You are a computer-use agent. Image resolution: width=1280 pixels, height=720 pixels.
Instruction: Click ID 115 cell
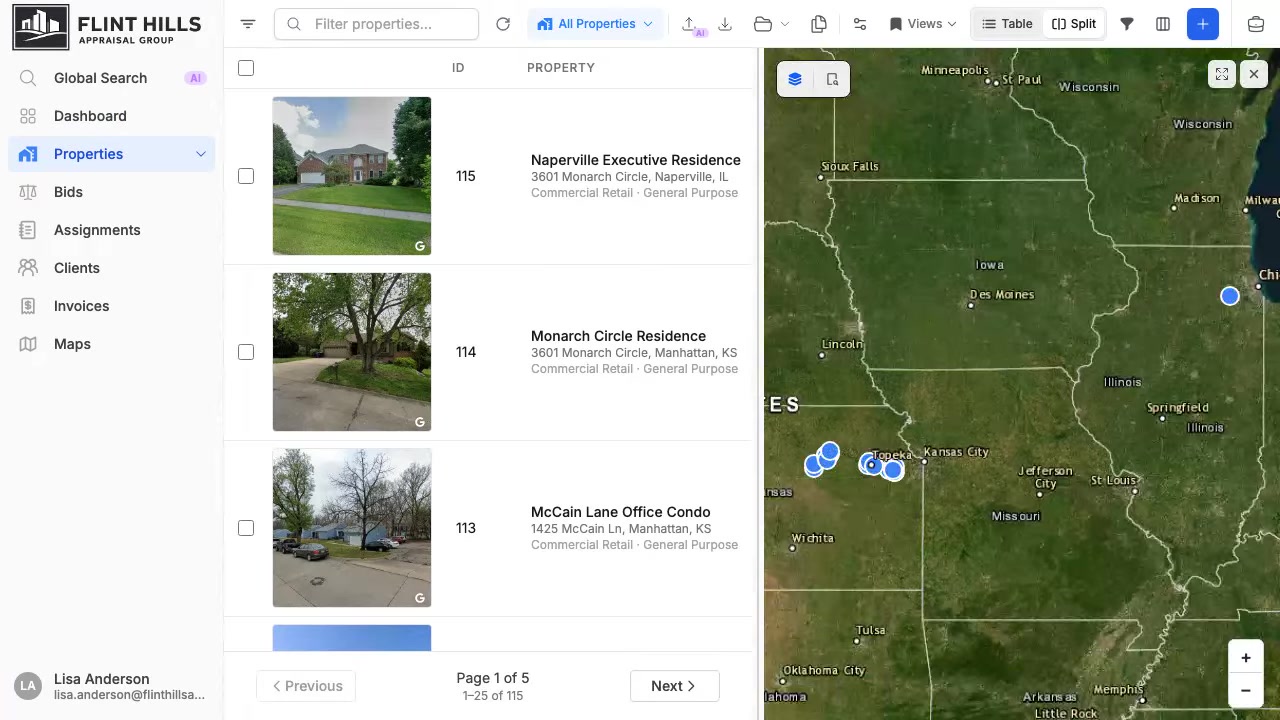(x=466, y=176)
